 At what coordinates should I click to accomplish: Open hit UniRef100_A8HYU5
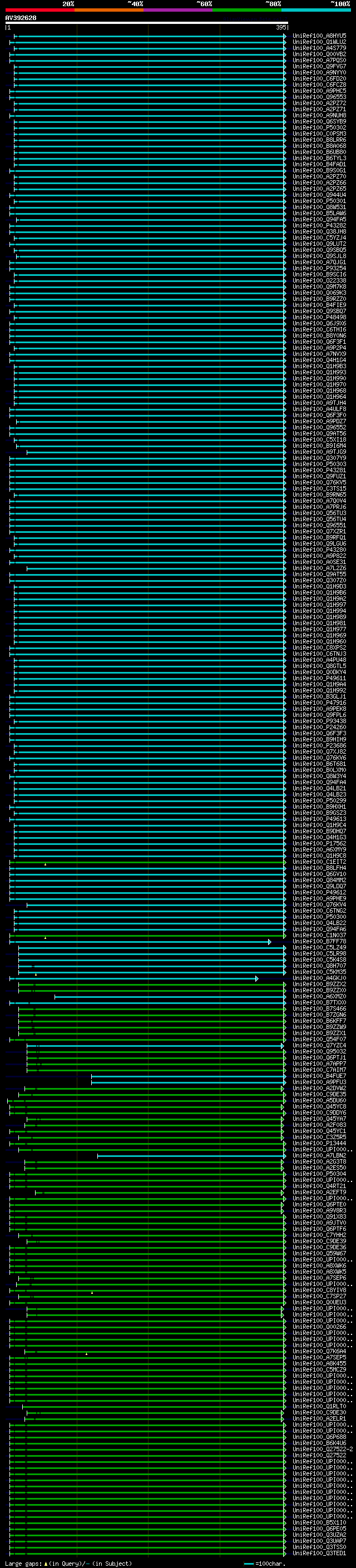319,36
